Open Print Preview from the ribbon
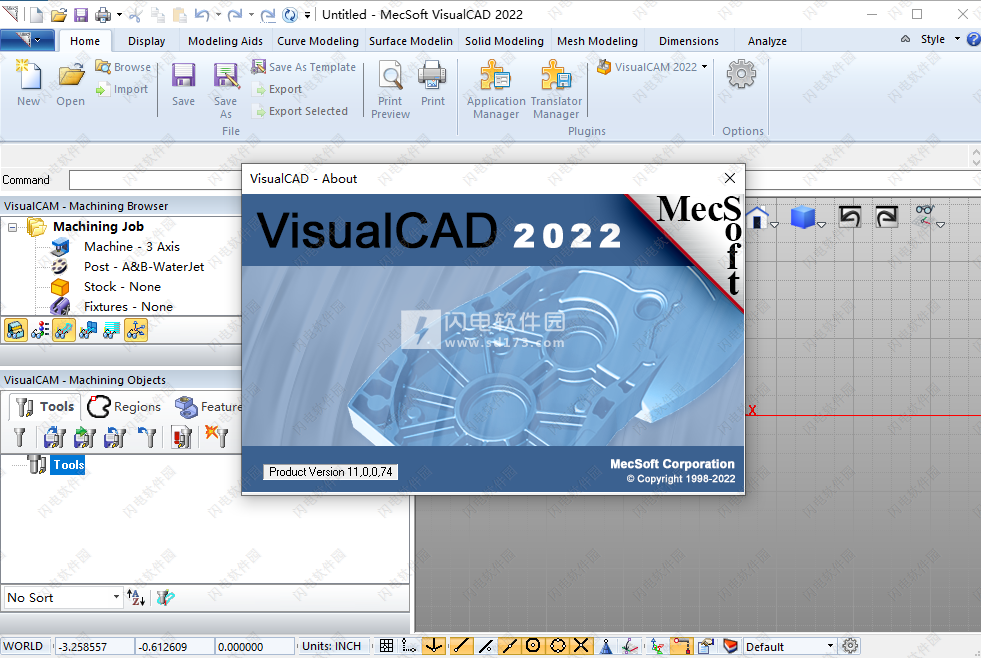The width and height of the screenshot is (981, 658). pyautogui.click(x=390, y=76)
